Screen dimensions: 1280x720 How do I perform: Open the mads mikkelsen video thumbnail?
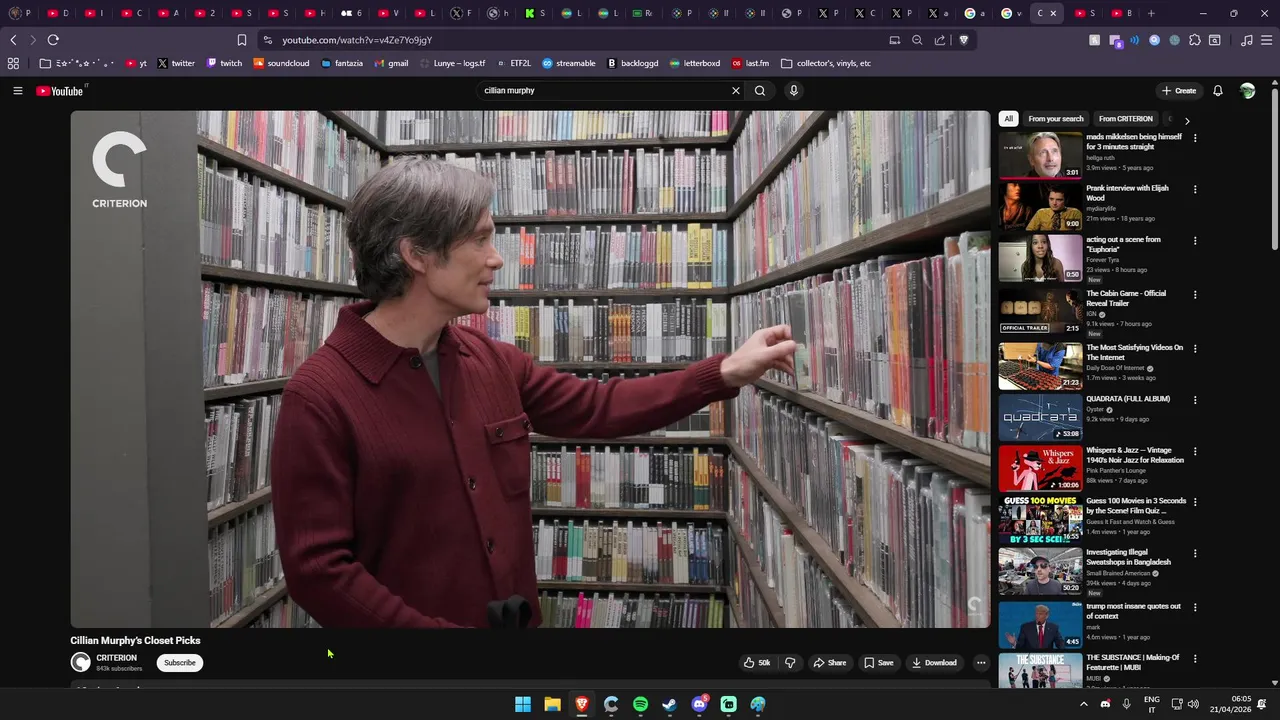point(1040,155)
